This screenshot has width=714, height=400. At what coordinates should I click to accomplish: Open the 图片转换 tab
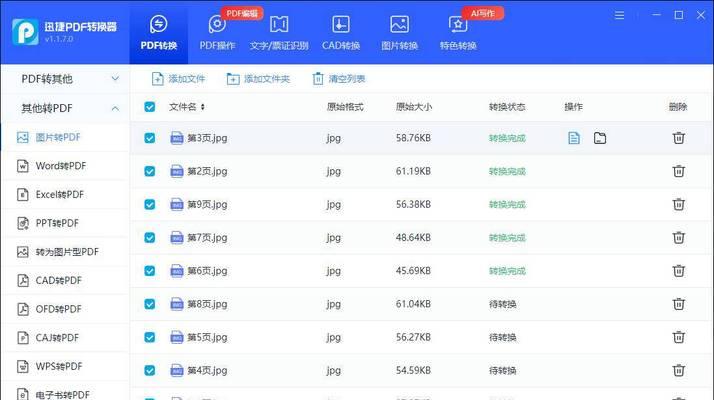point(399,33)
